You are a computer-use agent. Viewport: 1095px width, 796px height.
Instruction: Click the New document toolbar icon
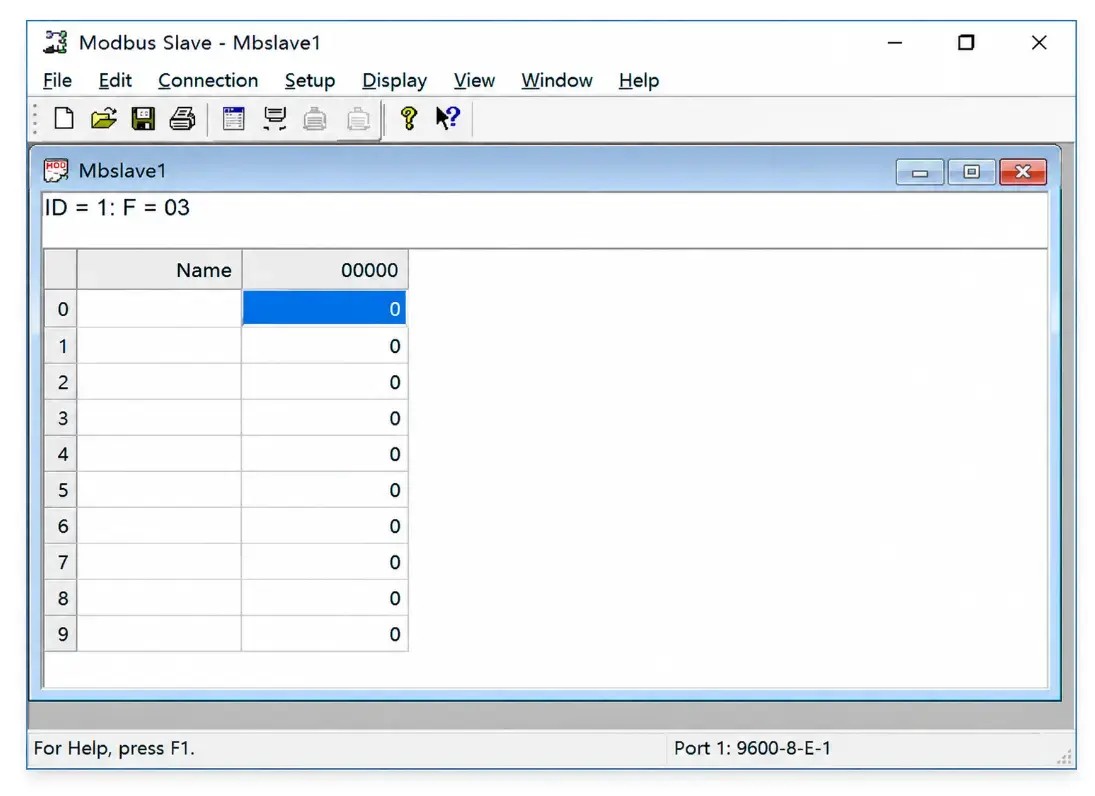(64, 118)
